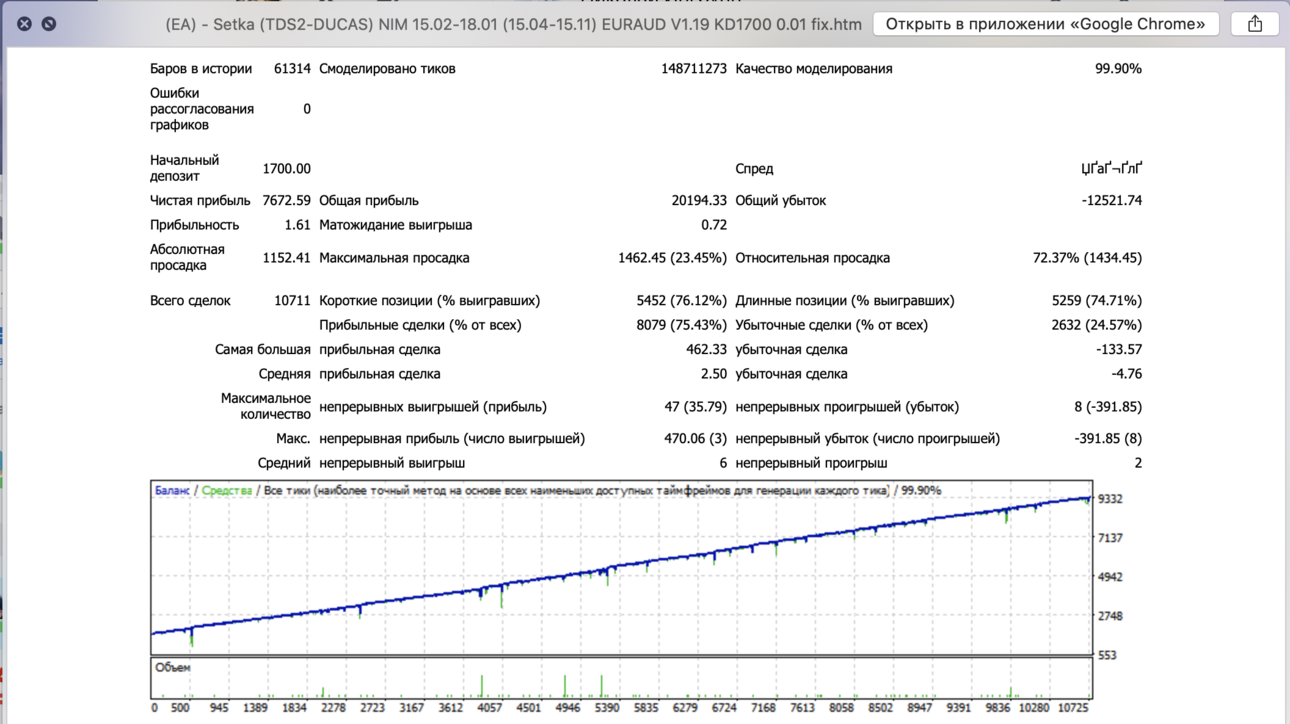Select maximal consecutive loss -391.85 (8)
Screen dimensions: 1290x724
tap(1108, 439)
